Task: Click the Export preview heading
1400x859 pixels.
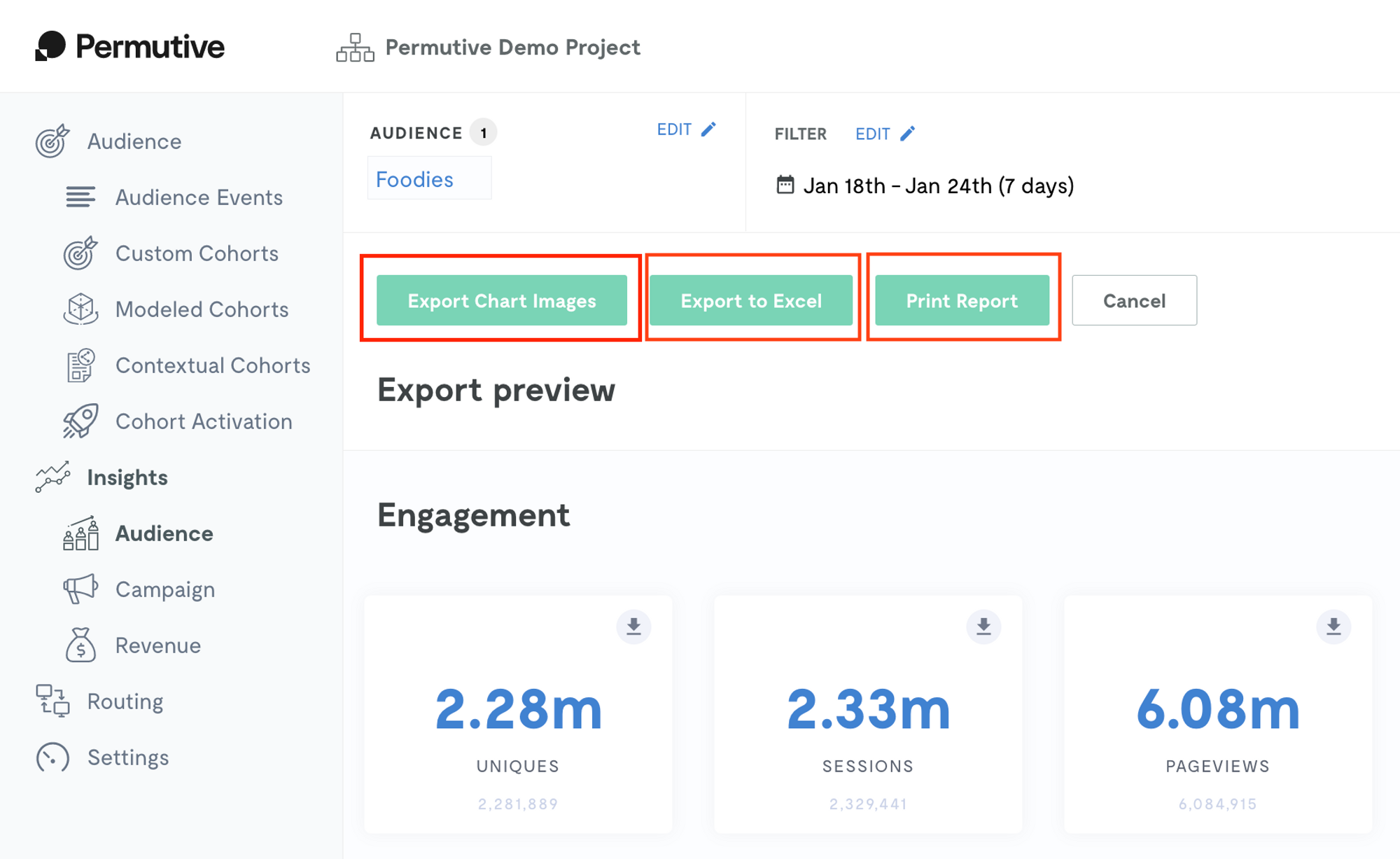Action: tap(496, 390)
